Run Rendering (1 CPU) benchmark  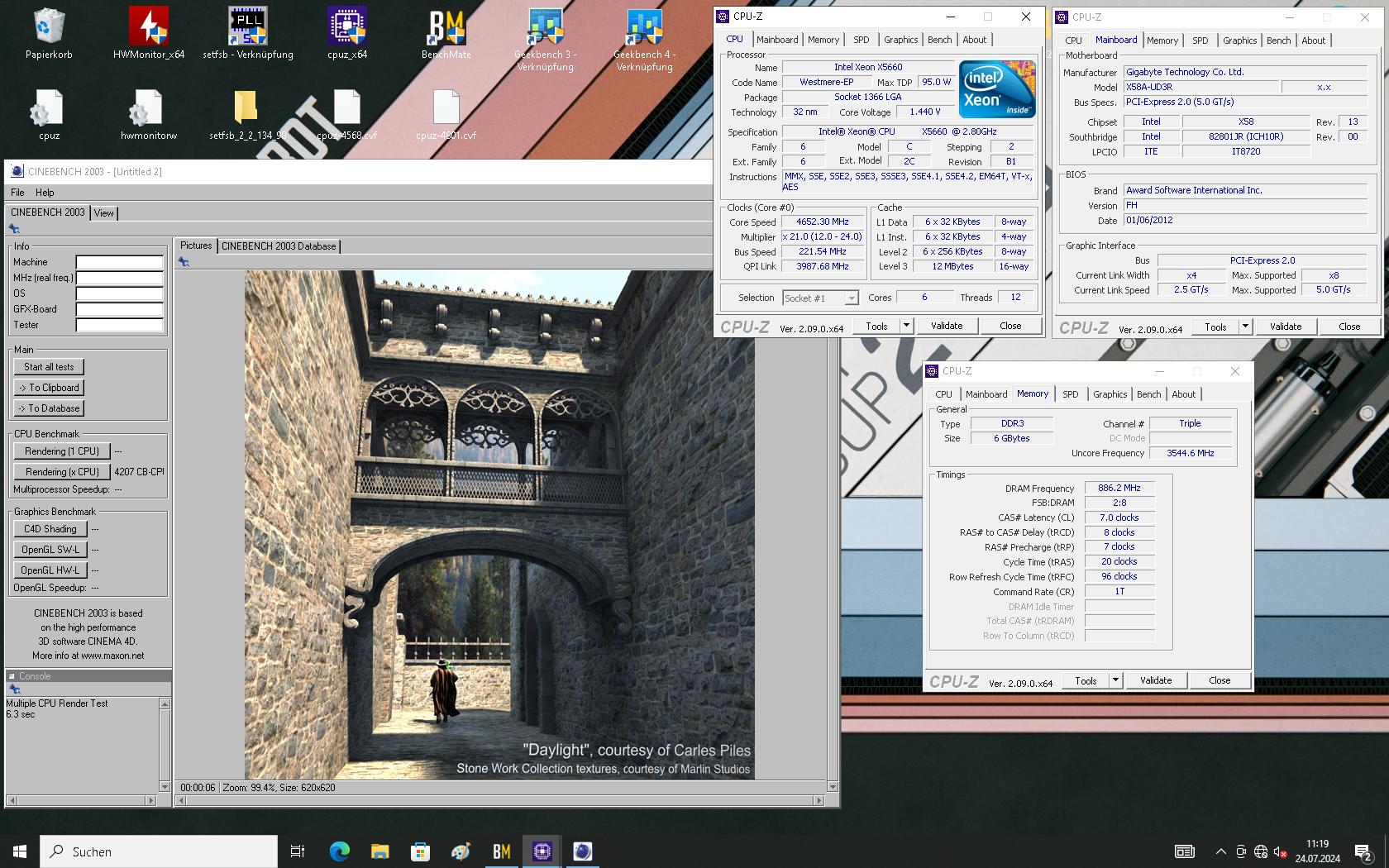(62, 451)
